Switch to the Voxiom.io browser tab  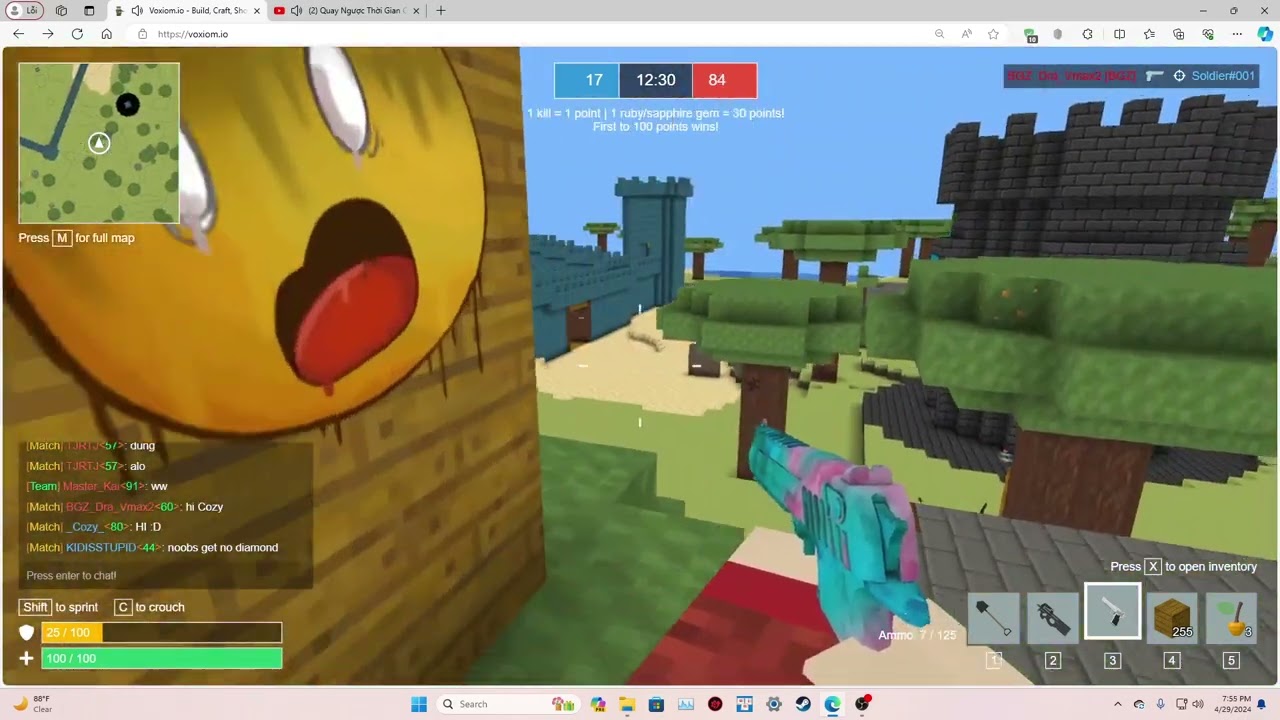pos(187,10)
